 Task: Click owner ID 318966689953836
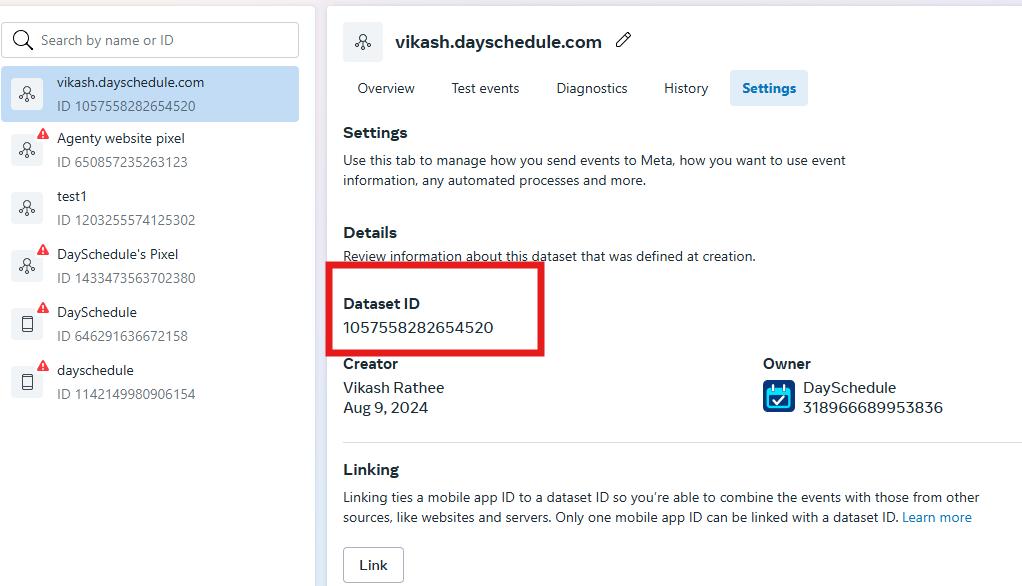tap(873, 407)
